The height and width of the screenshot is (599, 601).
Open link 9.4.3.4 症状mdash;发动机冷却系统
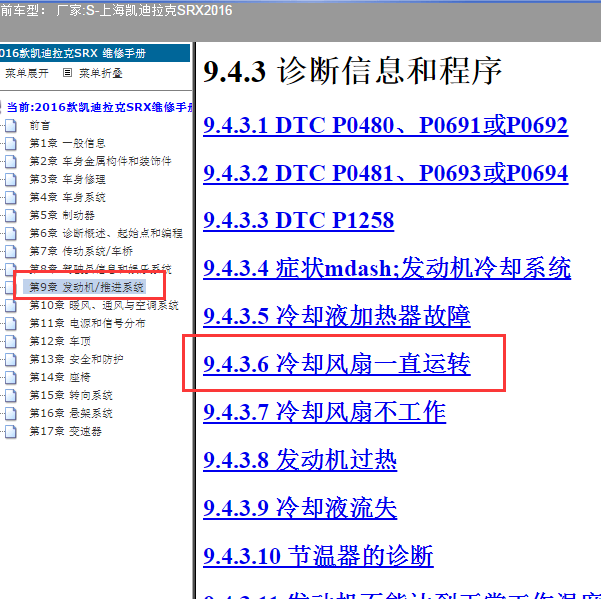tap(387, 268)
